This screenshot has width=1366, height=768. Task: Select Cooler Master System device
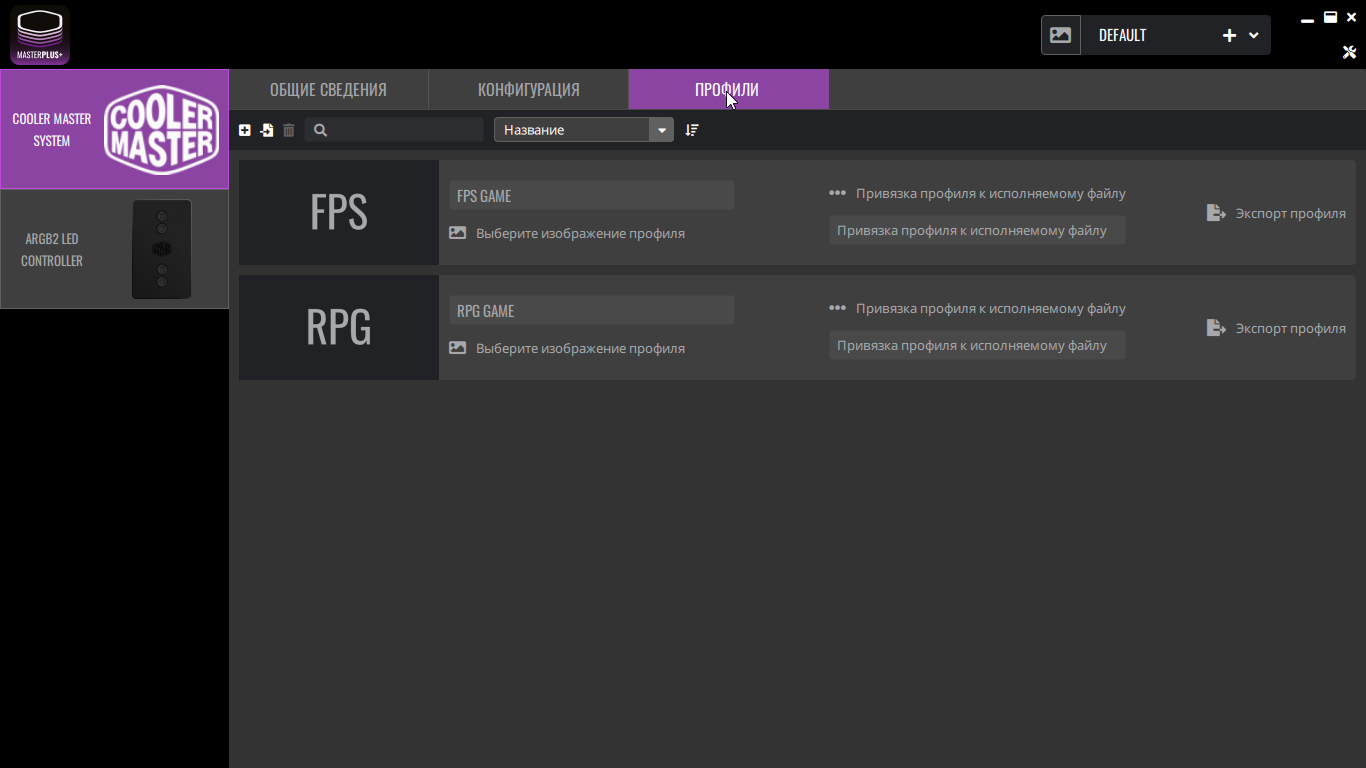pyautogui.click(x=114, y=129)
